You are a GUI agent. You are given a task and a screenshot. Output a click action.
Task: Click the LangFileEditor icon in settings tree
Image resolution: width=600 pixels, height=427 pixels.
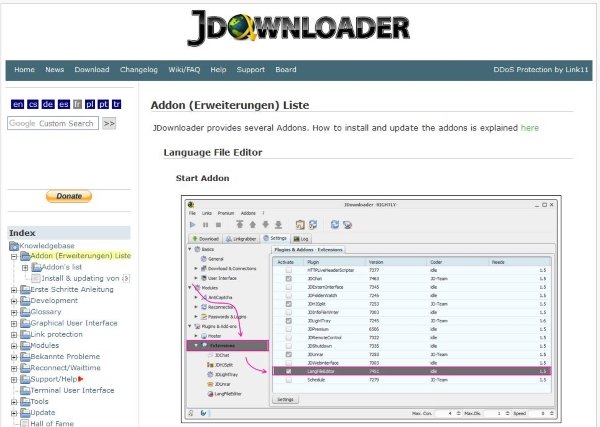pyautogui.click(x=210, y=394)
